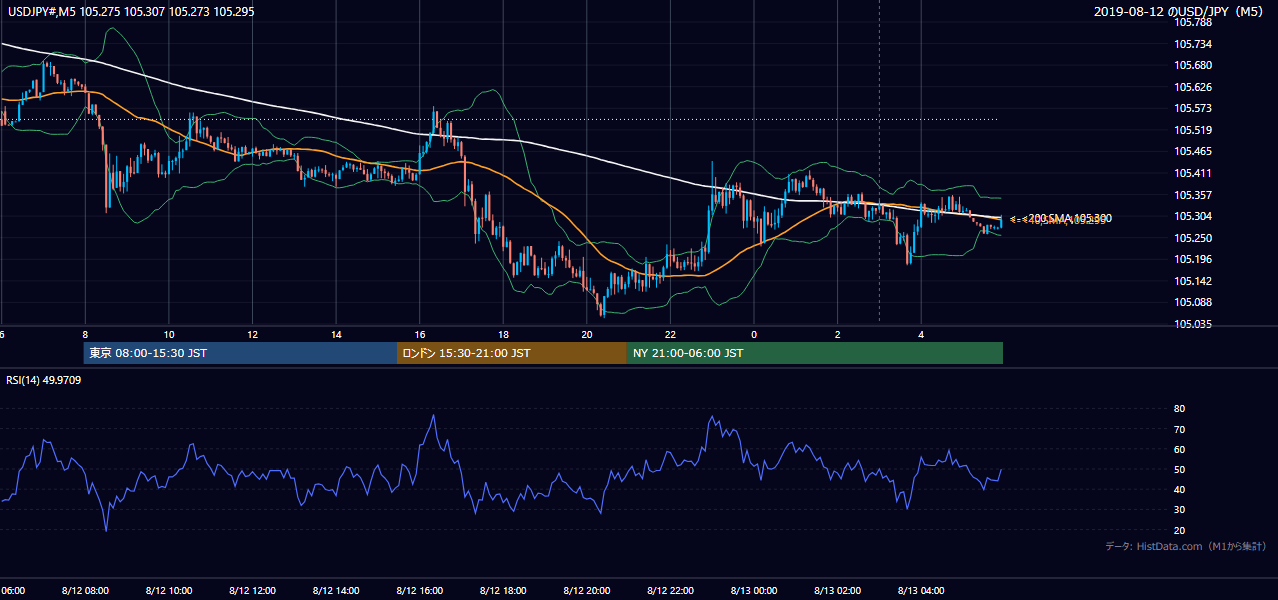Click the RSI(14) 49.9709 indicator label
The height and width of the screenshot is (600, 1278).
tap(44, 380)
